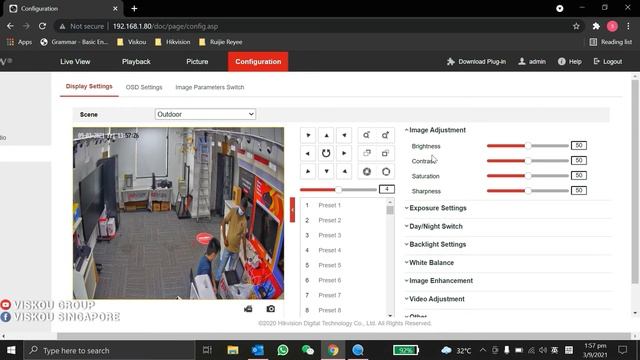Open WeChat from the taskbar
The height and width of the screenshot is (360, 640).
point(307,350)
